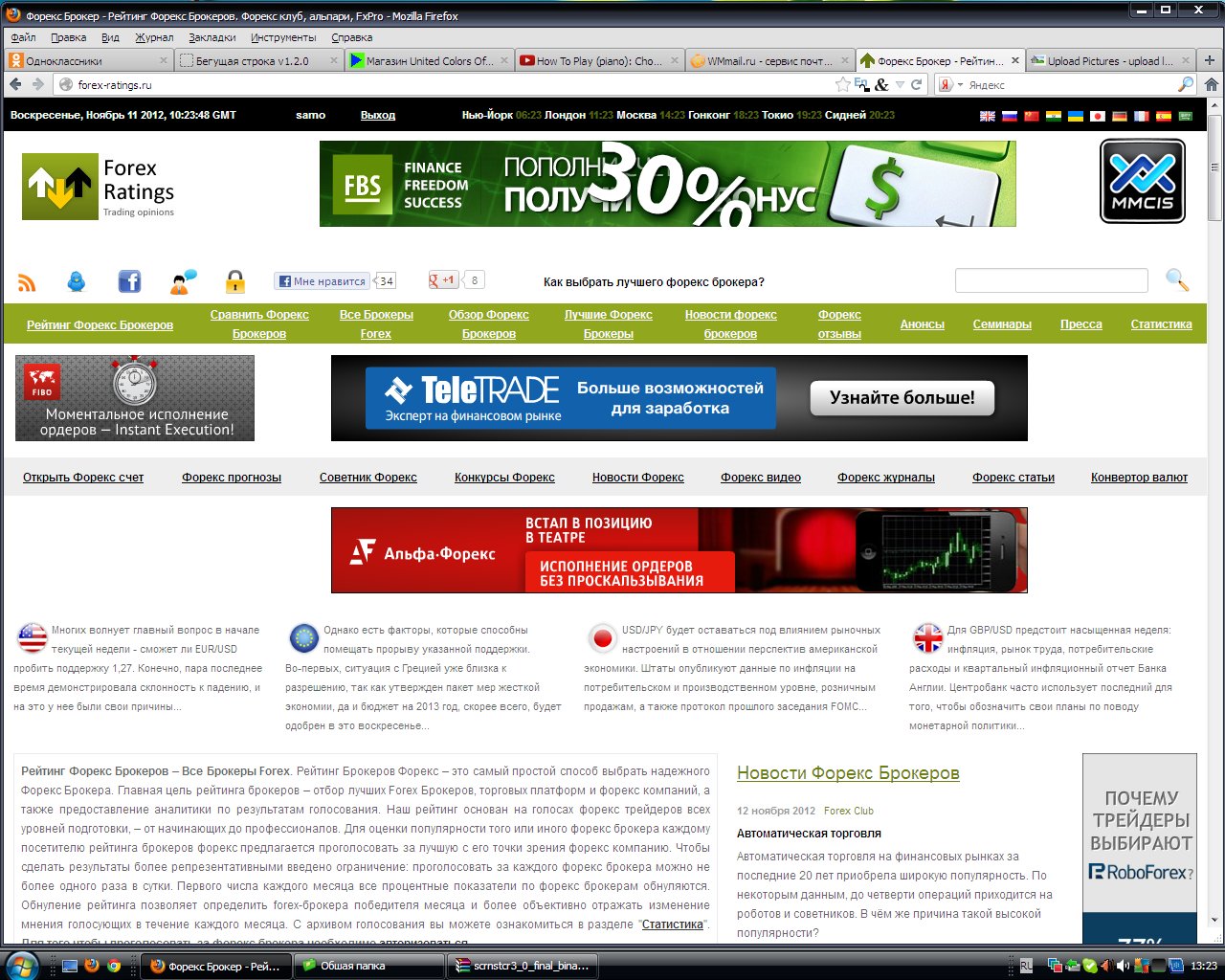Open the FBS 30% bonus banner
The image size is (1225, 980).
pyautogui.click(x=668, y=184)
